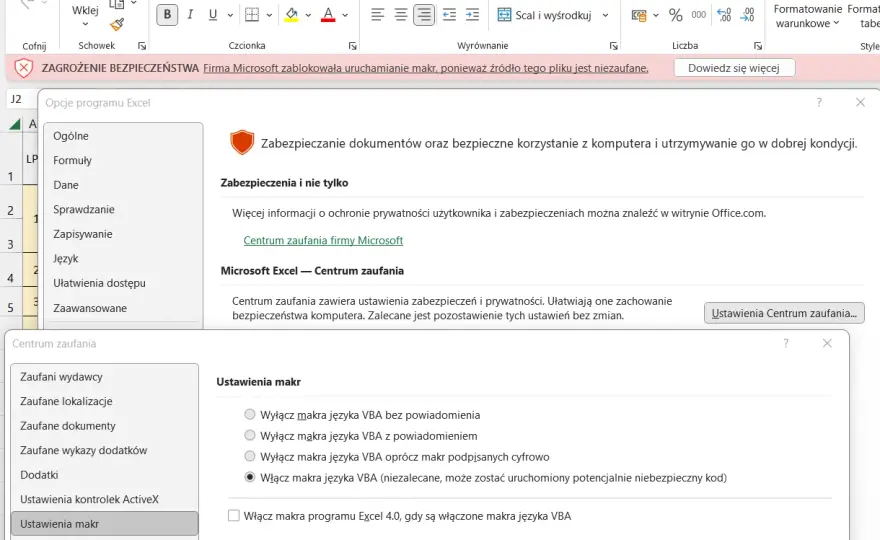Apply red font color

pos(328,15)
